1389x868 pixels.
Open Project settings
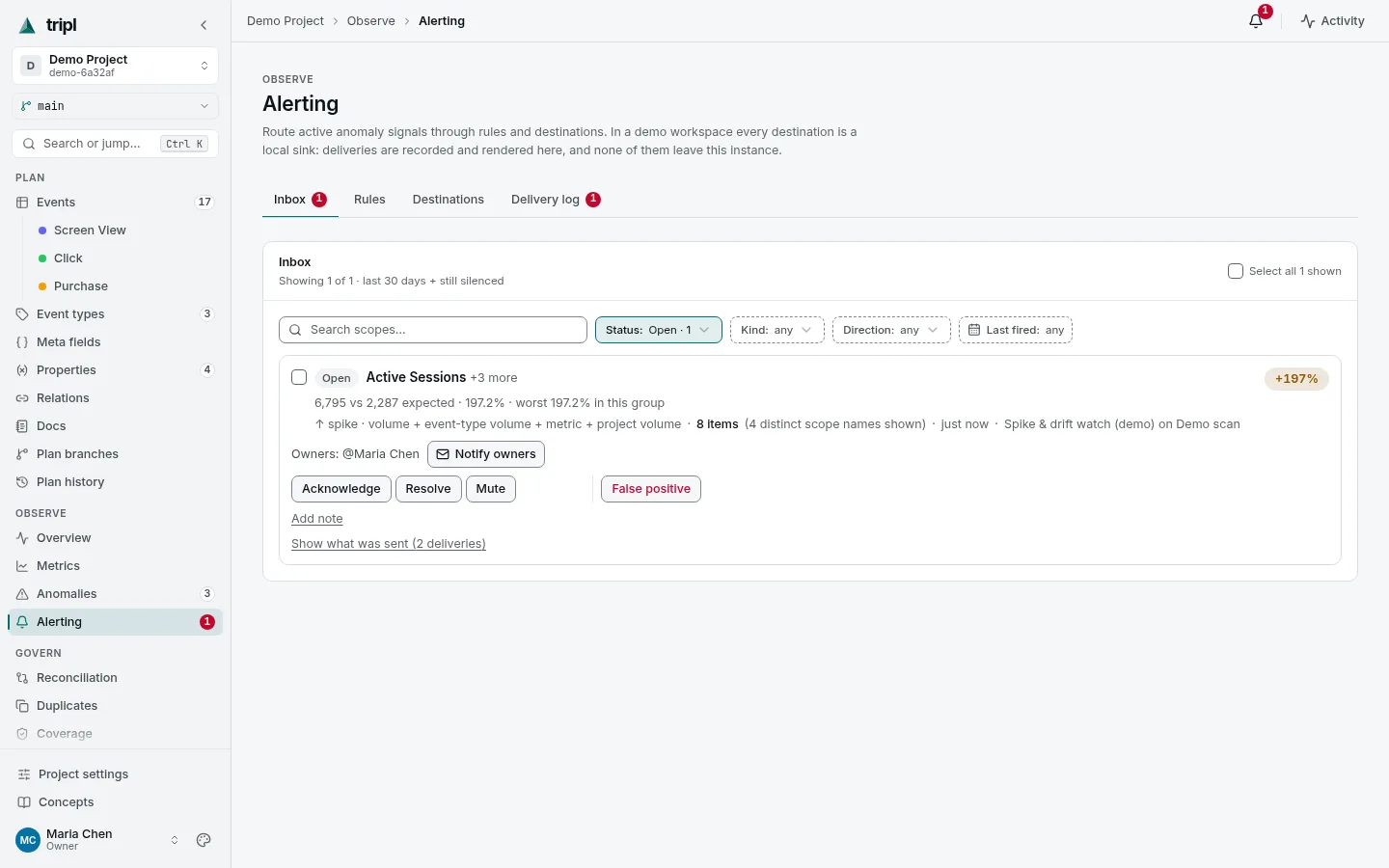116,774
